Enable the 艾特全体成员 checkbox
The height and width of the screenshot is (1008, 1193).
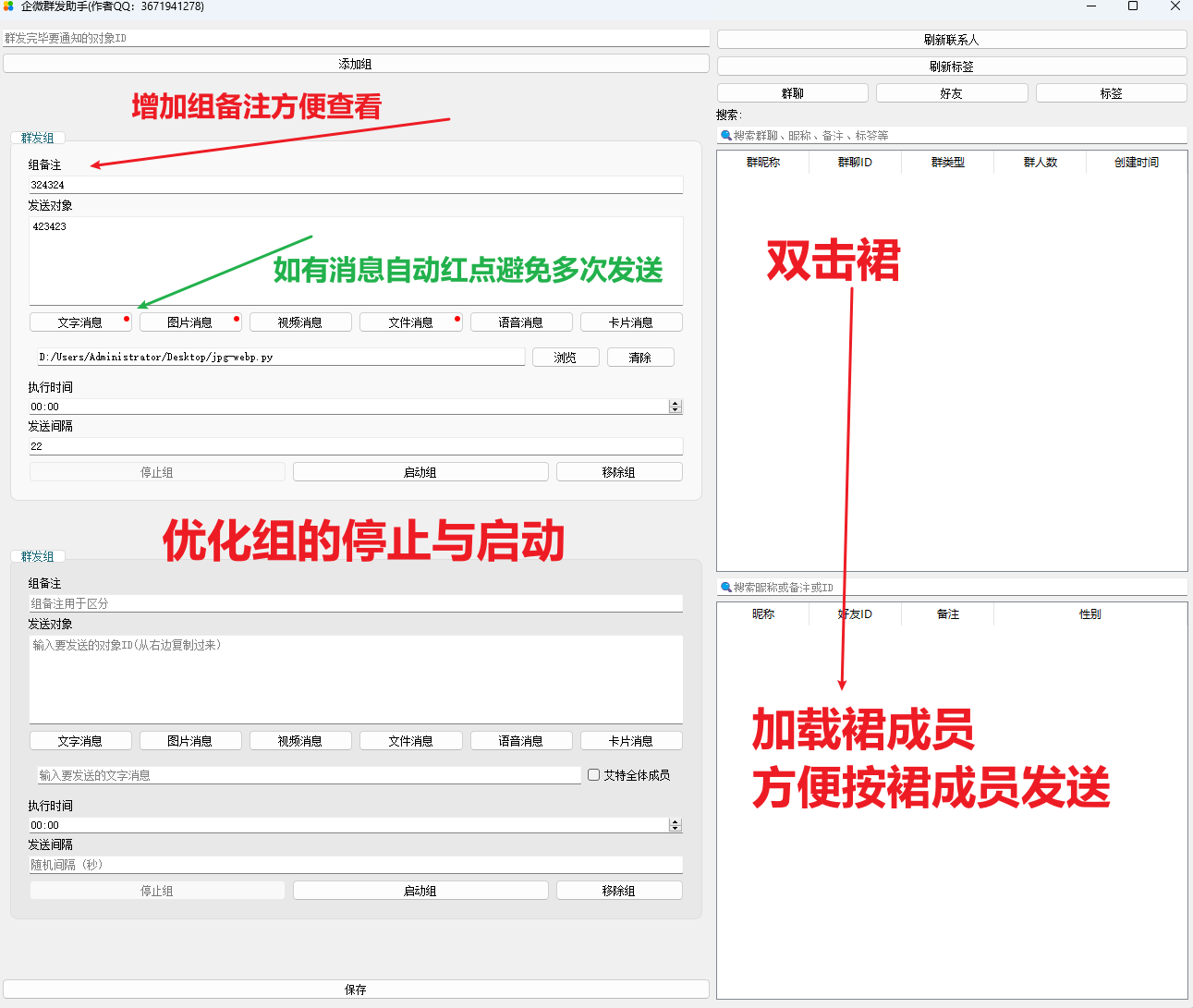point(594,775)
